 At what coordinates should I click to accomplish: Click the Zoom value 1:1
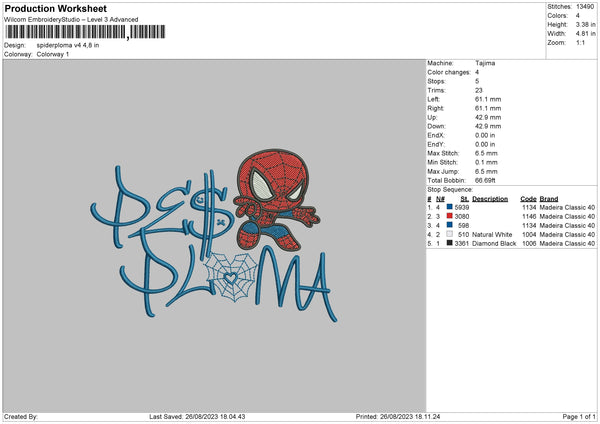(580, 43)
